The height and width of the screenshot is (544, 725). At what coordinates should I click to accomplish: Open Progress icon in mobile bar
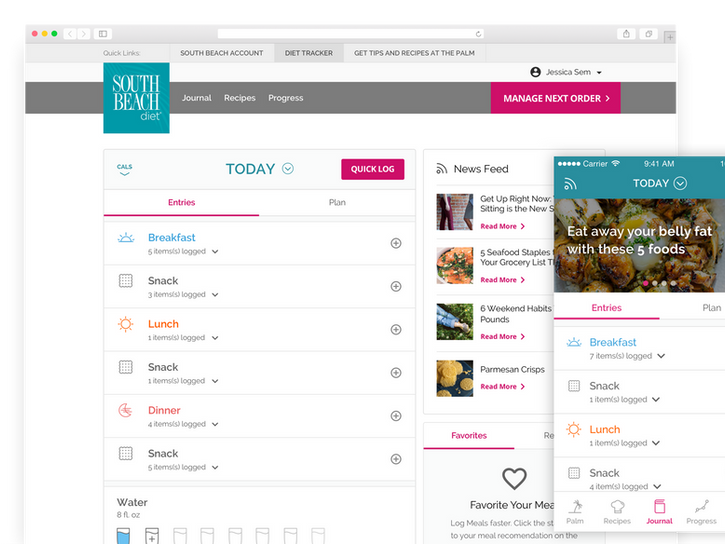[701, 512]
